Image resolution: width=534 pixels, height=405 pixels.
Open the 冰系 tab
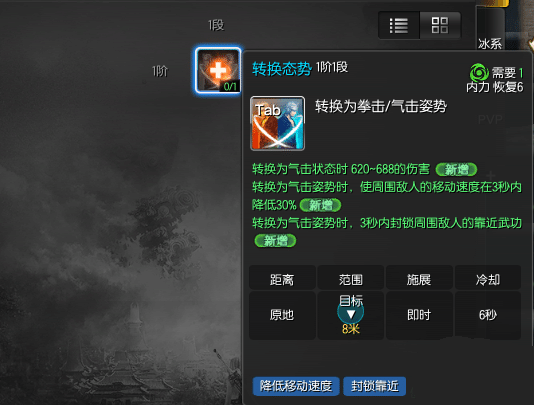point(490,44)
